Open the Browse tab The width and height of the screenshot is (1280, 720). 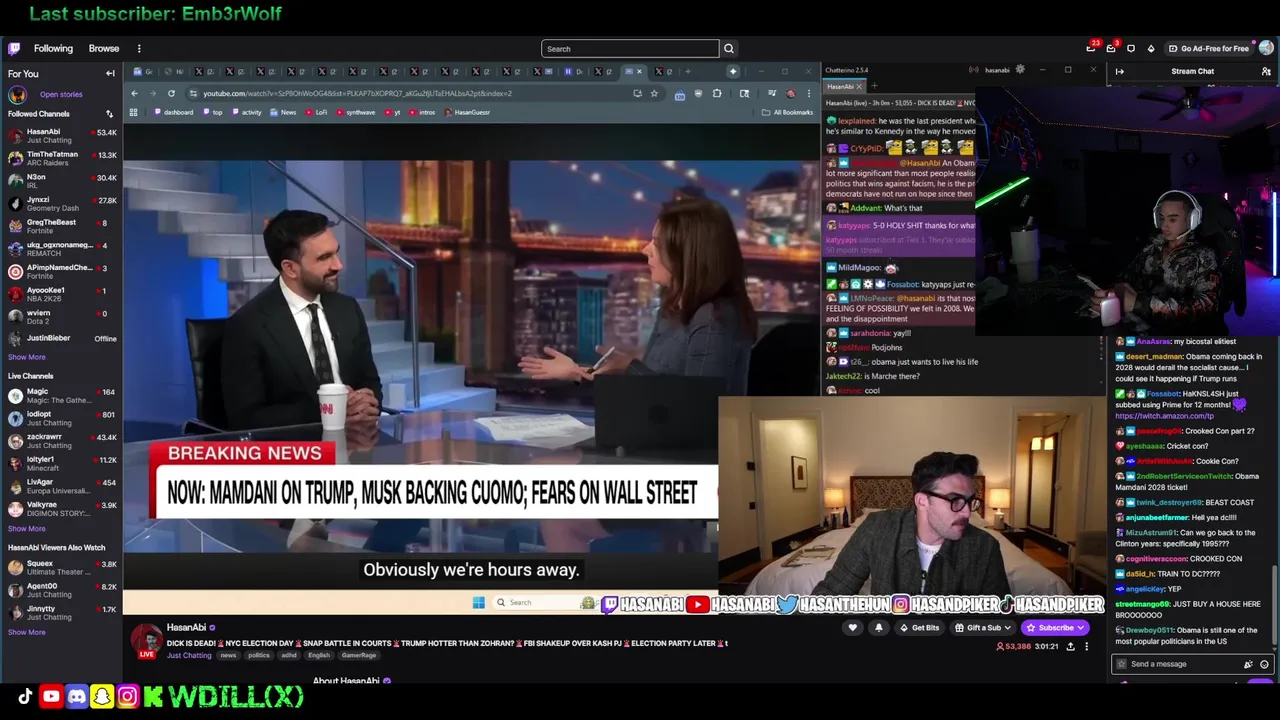(104, 48)
